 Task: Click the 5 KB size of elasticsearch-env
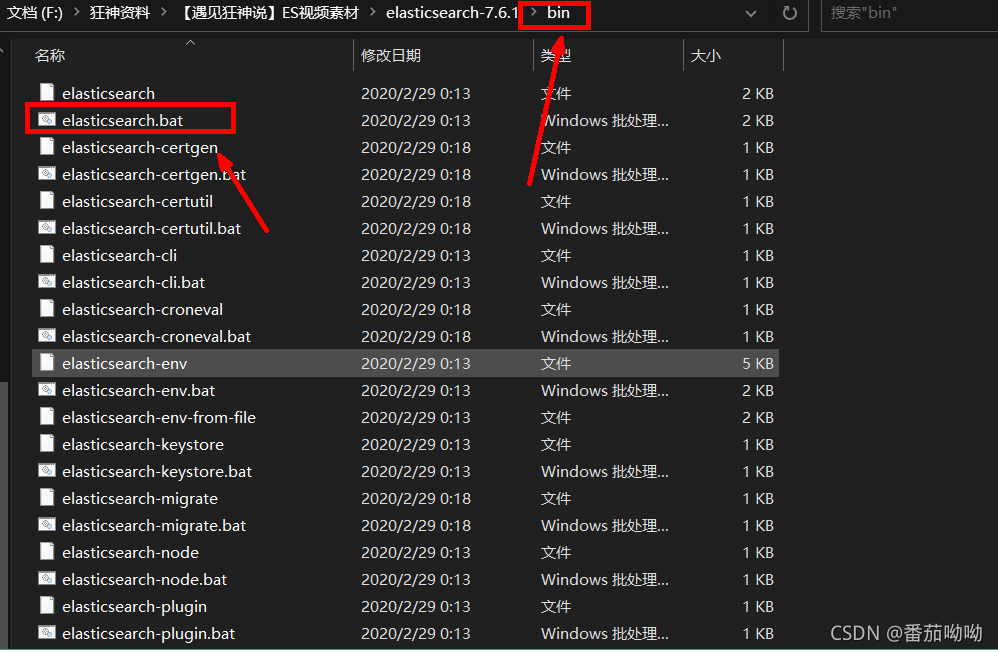click(x=757, y=363)
